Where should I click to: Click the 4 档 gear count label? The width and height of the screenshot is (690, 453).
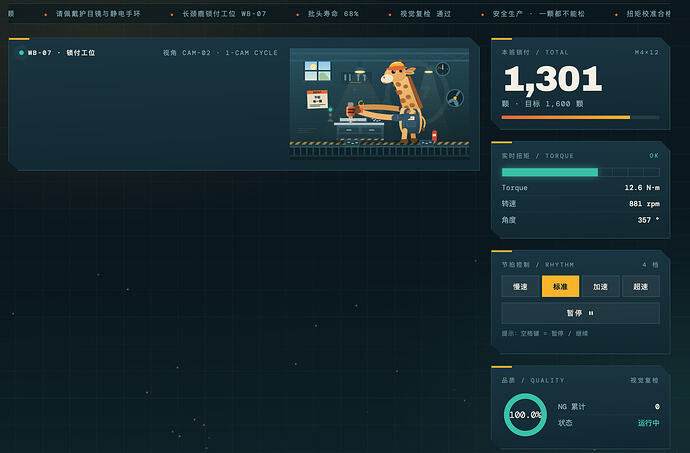pyautogui.click(x=650, y=265)
